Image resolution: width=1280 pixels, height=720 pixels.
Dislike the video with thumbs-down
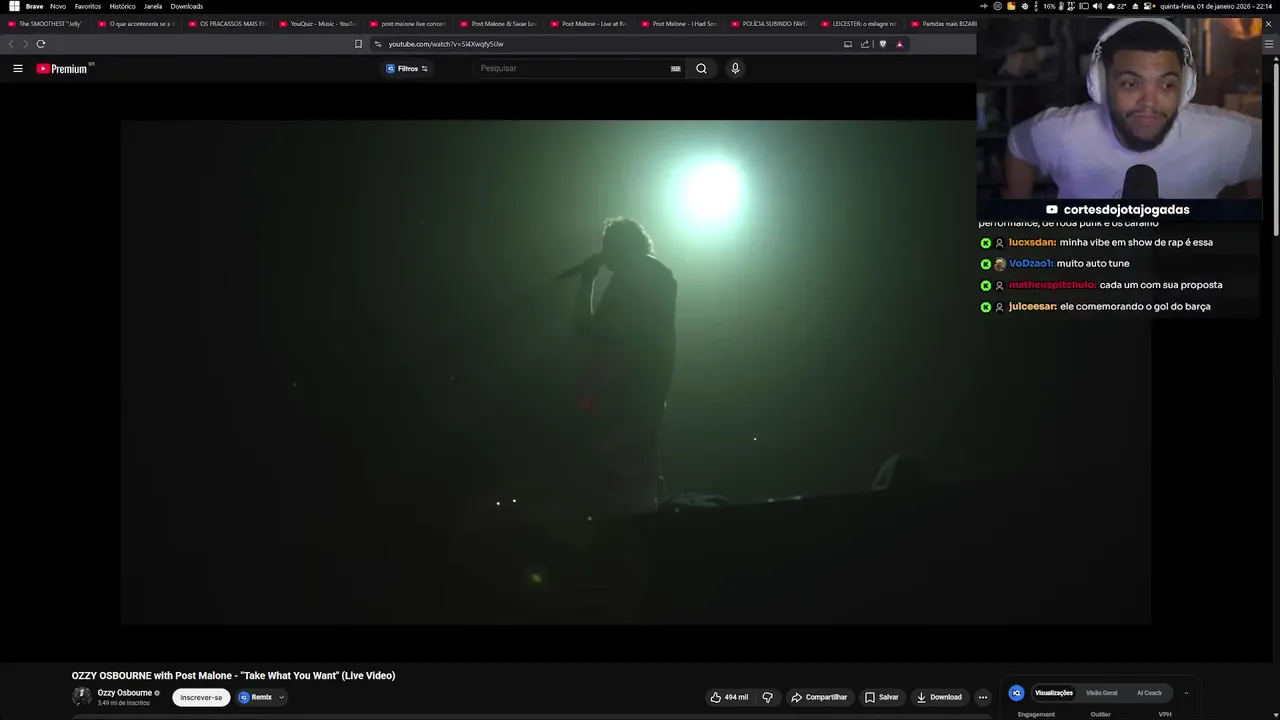[x=768, y=697]
